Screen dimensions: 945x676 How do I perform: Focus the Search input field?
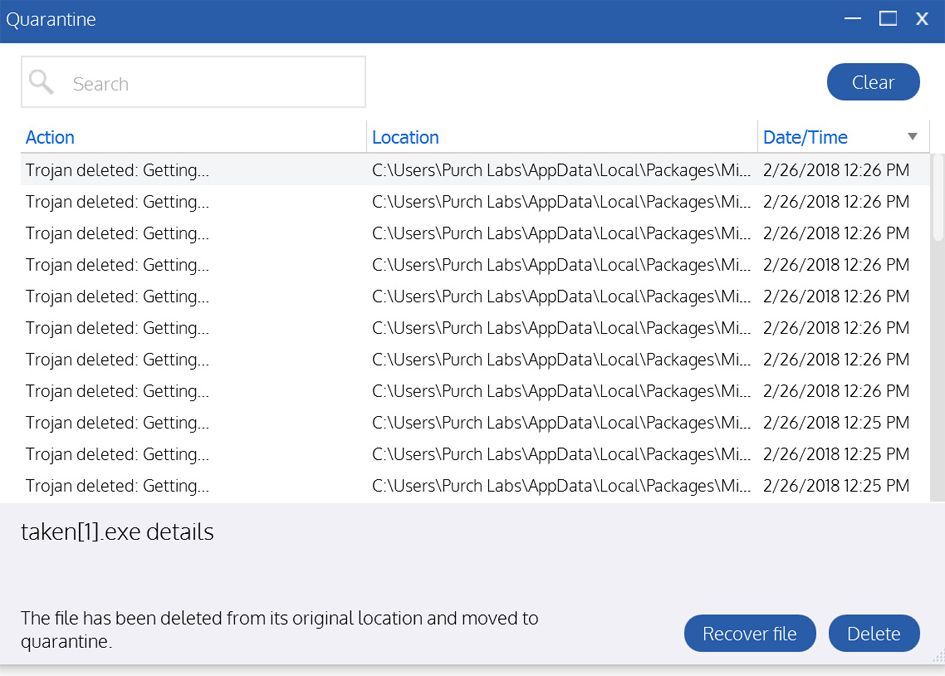(193, 82)
